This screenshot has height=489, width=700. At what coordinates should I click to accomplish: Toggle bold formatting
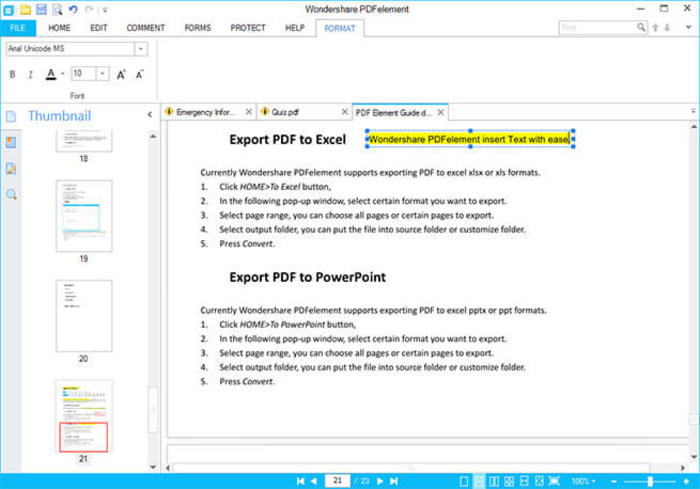[12, 74]
